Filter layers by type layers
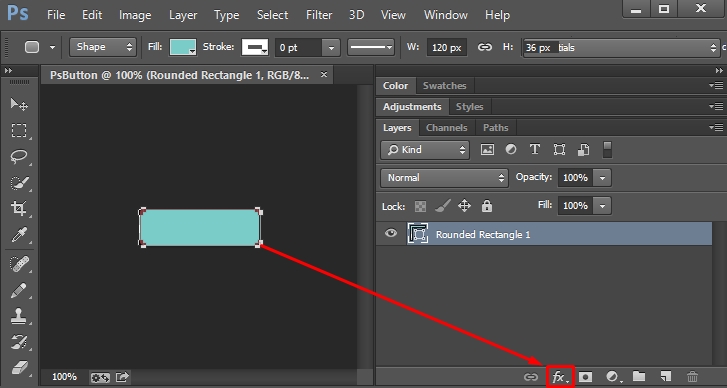 [535, 149]
